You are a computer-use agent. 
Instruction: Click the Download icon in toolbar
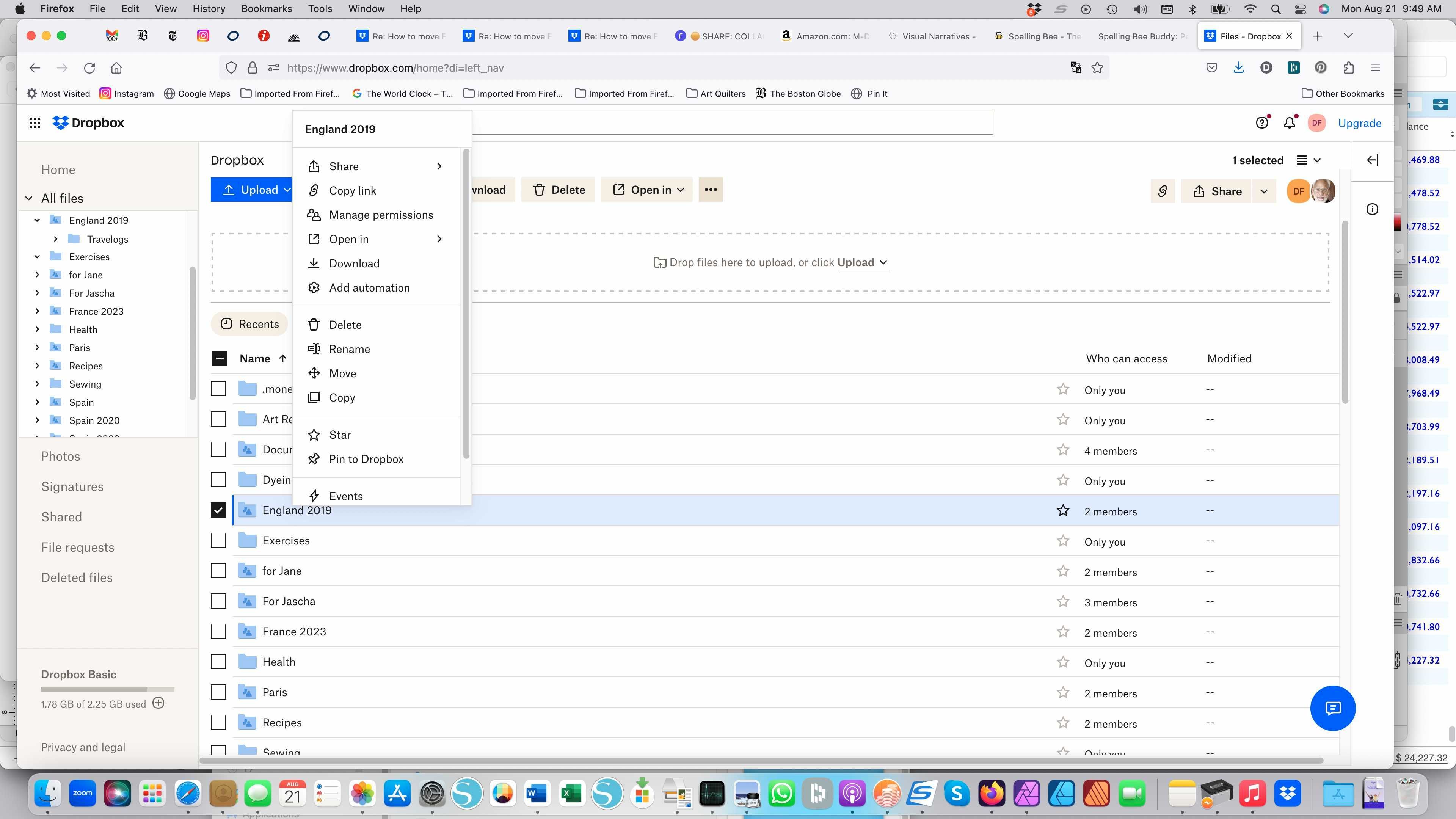1239,67
